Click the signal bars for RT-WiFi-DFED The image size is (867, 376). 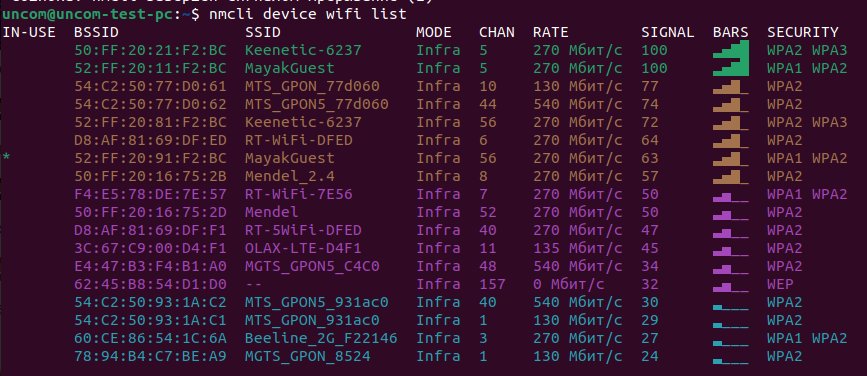(730, 140)
